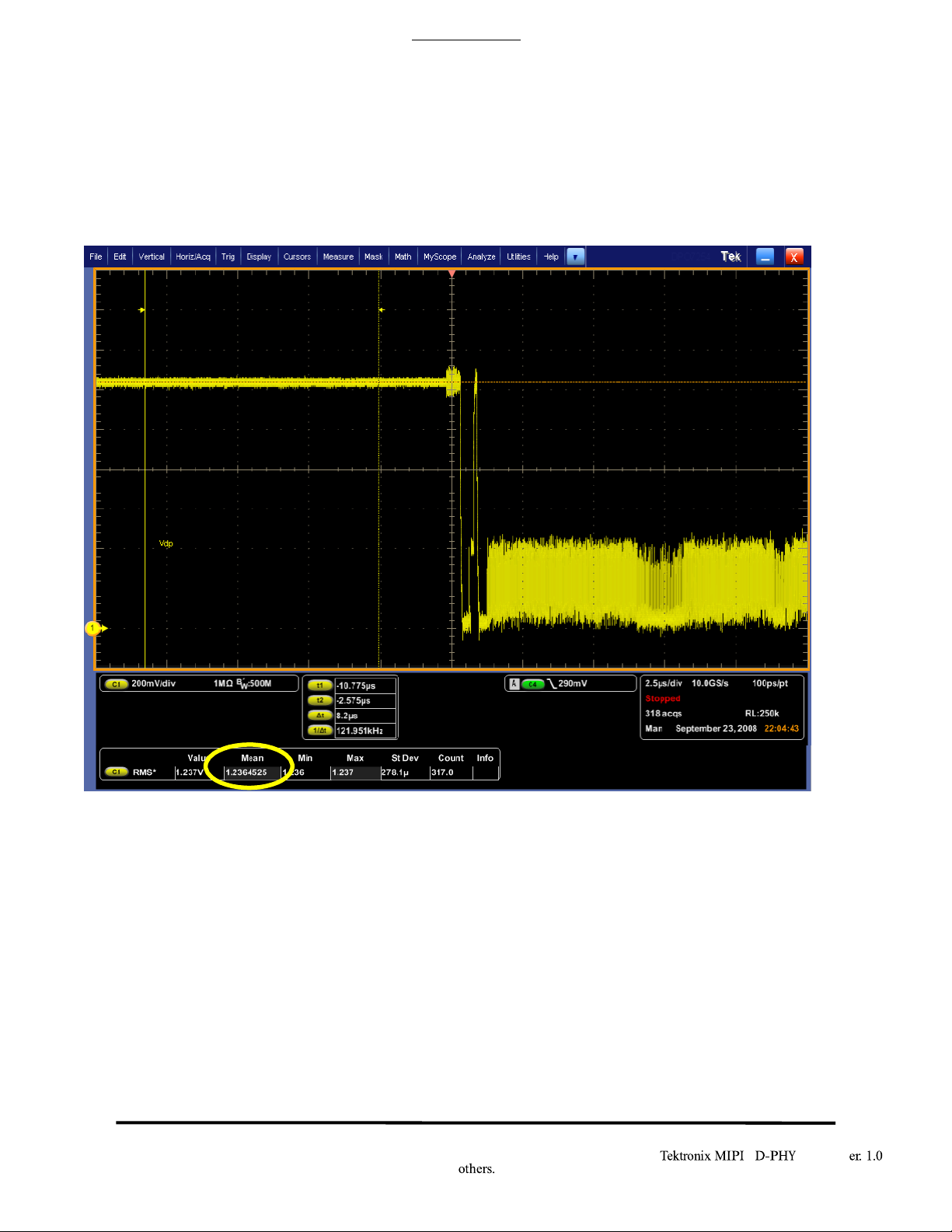The image size is (952, 1232).
Task: Minimize the oscilloscope window
Action: tap(765, 257)
